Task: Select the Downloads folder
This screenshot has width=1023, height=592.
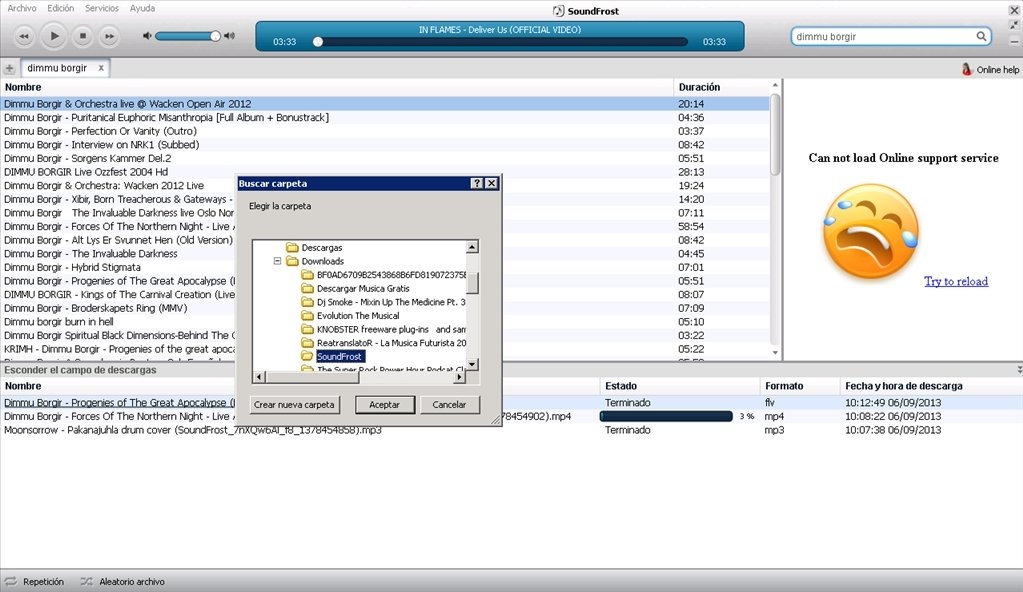Action: coord(322,261)
